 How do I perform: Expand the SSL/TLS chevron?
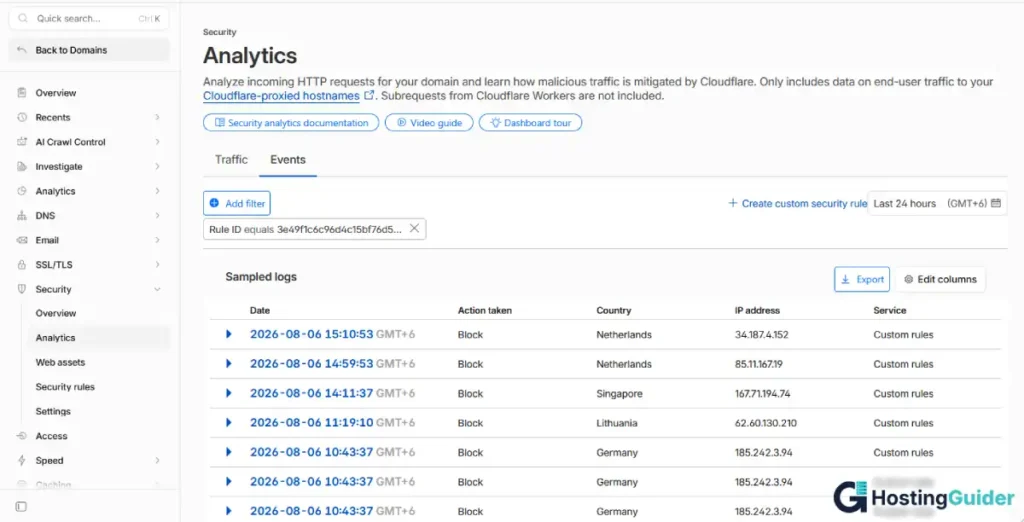pyautogui.click(x=157, y=265)
